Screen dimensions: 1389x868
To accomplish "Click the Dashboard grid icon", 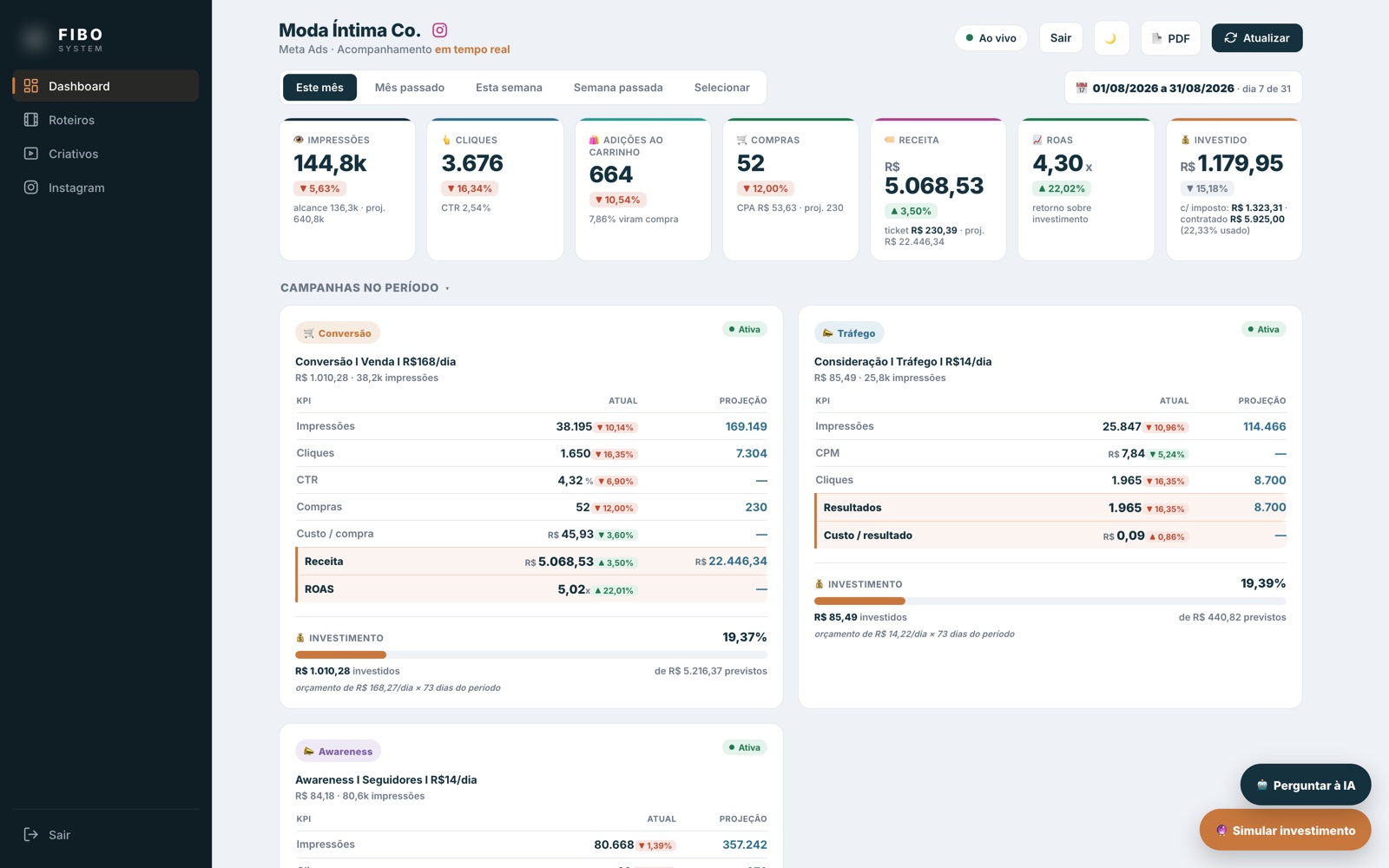I will [x=31, y=86].
